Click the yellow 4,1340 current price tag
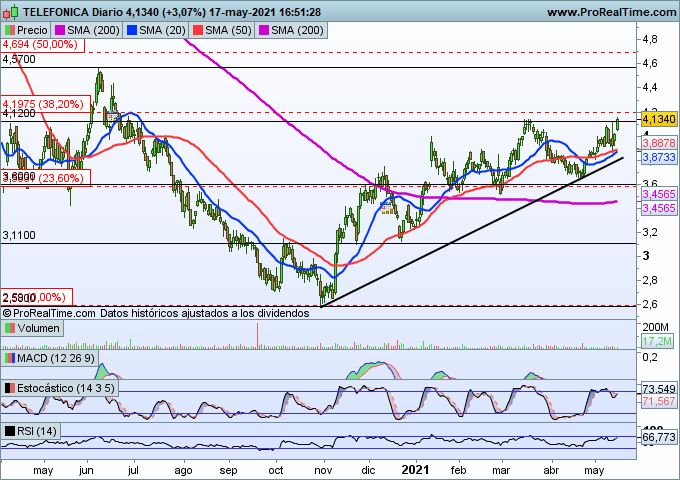The image size is (680, 480). point(659,119)
